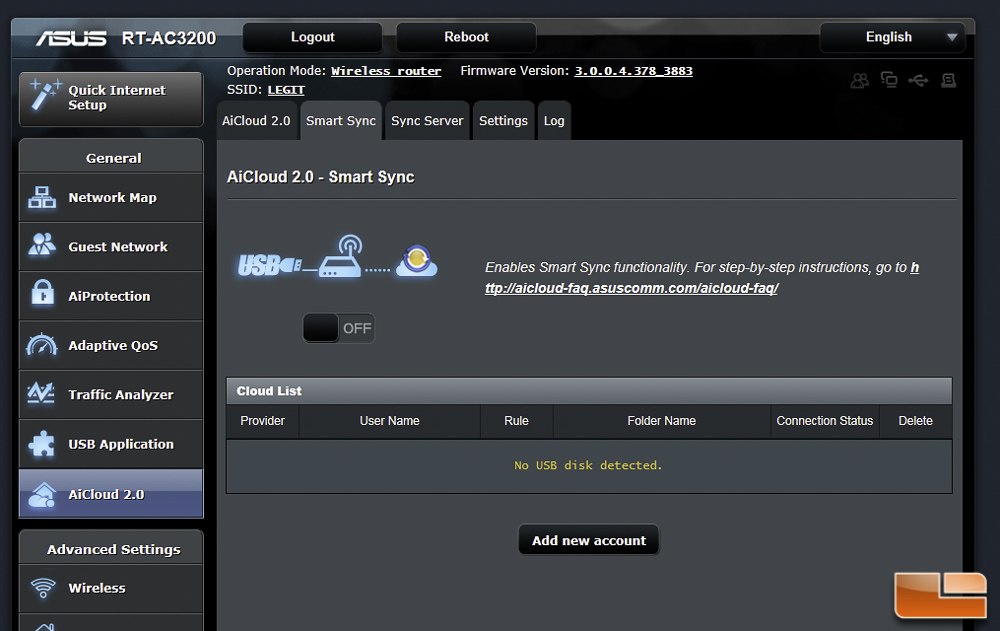Open the English language dropdown
This screenshot has height=631, width=1000.
pos(892,37)
